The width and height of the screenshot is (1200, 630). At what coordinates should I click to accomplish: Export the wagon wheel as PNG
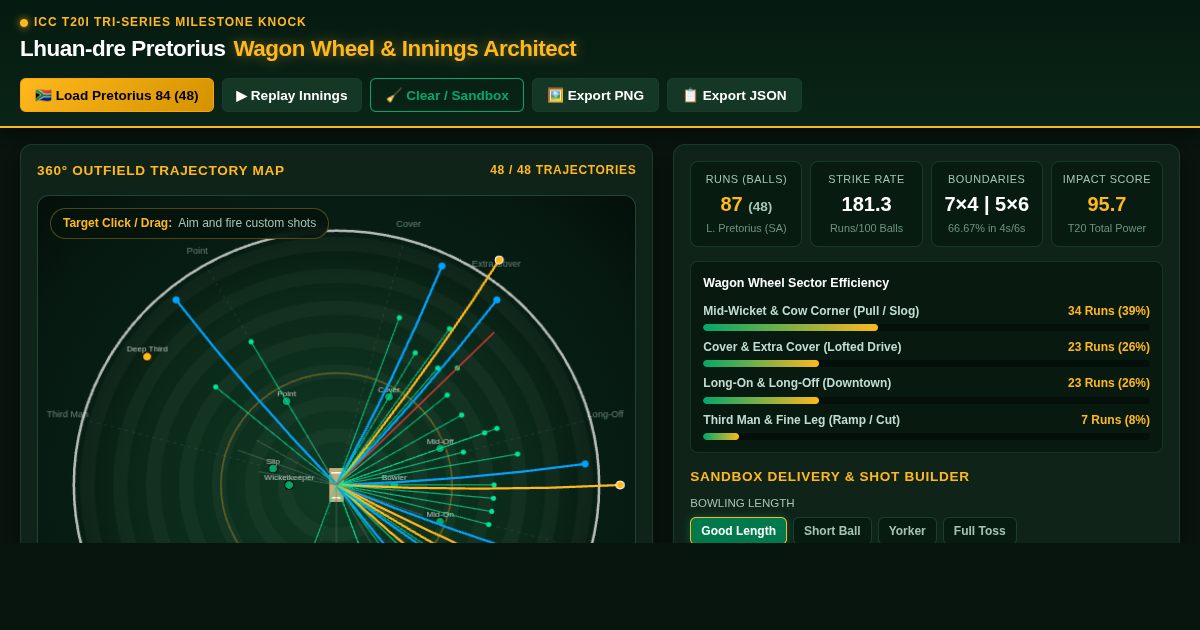(595, 95)
